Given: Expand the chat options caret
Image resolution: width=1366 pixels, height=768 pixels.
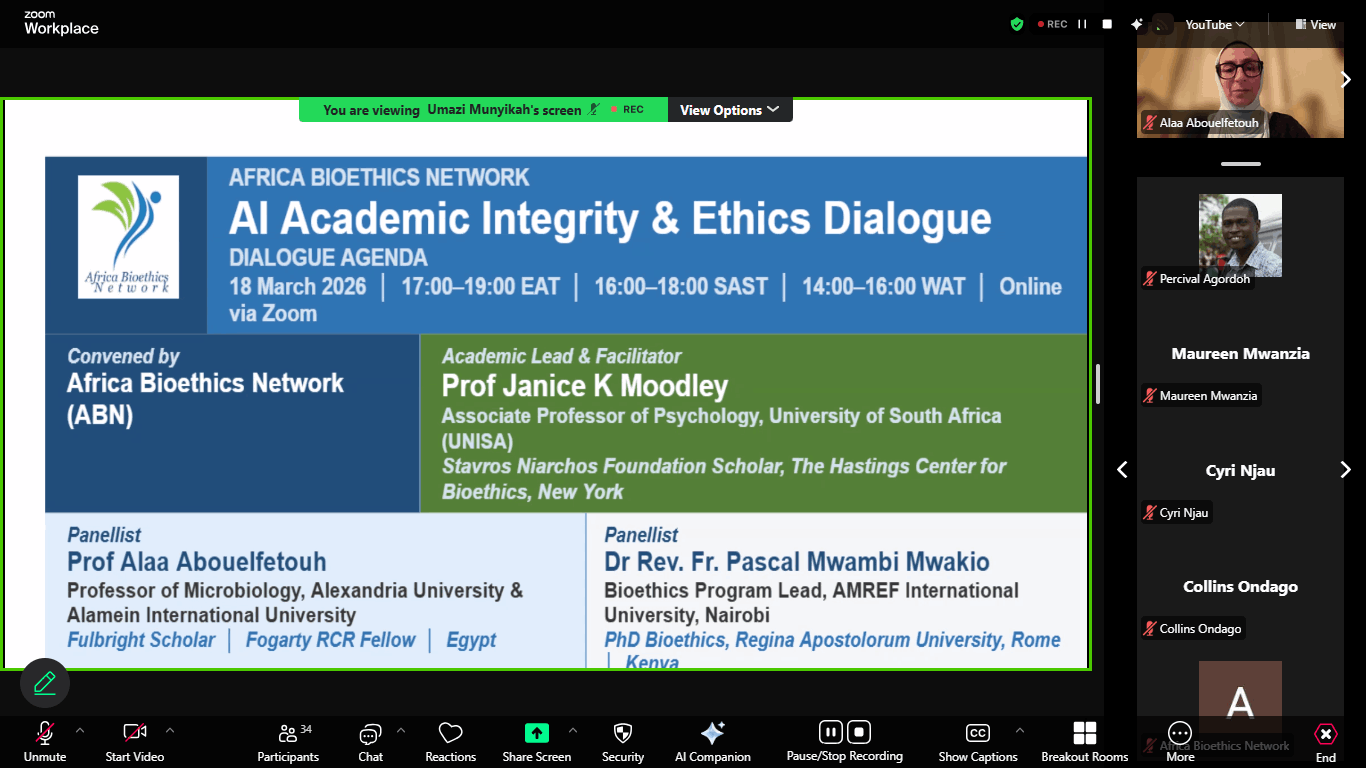Looking at the screenshot, I should click(401, 731).
